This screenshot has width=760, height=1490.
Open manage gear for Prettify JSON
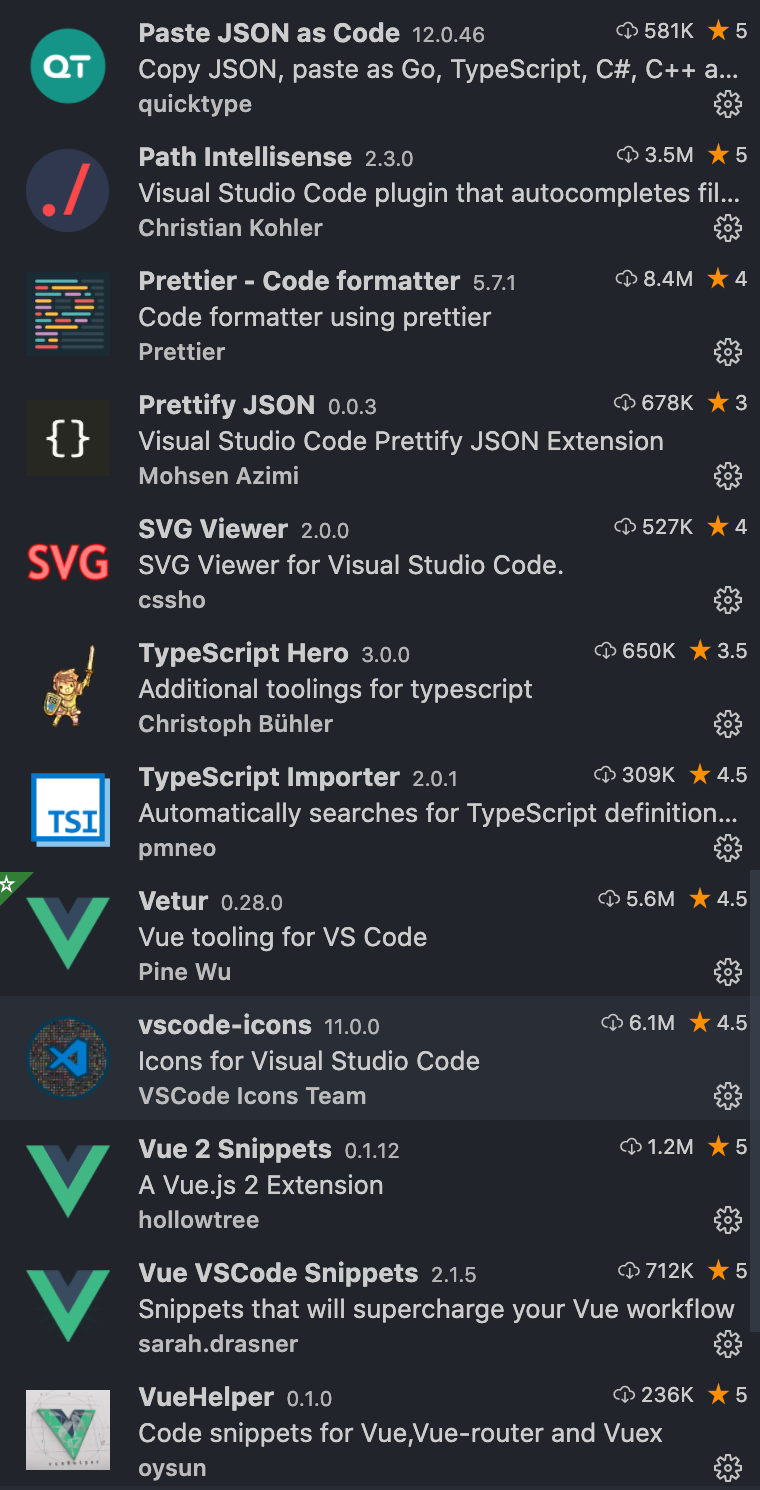point(727,476)
